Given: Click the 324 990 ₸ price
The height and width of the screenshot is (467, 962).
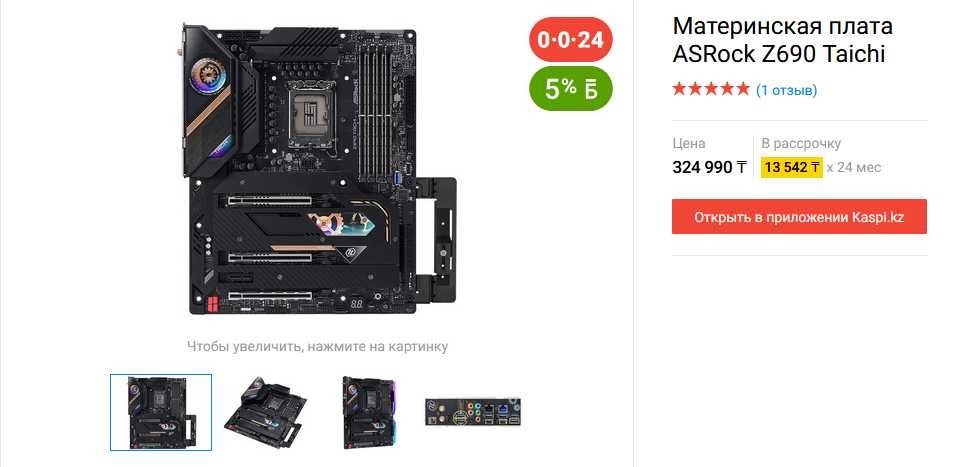Looking at the screenshot, I should 709,167.
